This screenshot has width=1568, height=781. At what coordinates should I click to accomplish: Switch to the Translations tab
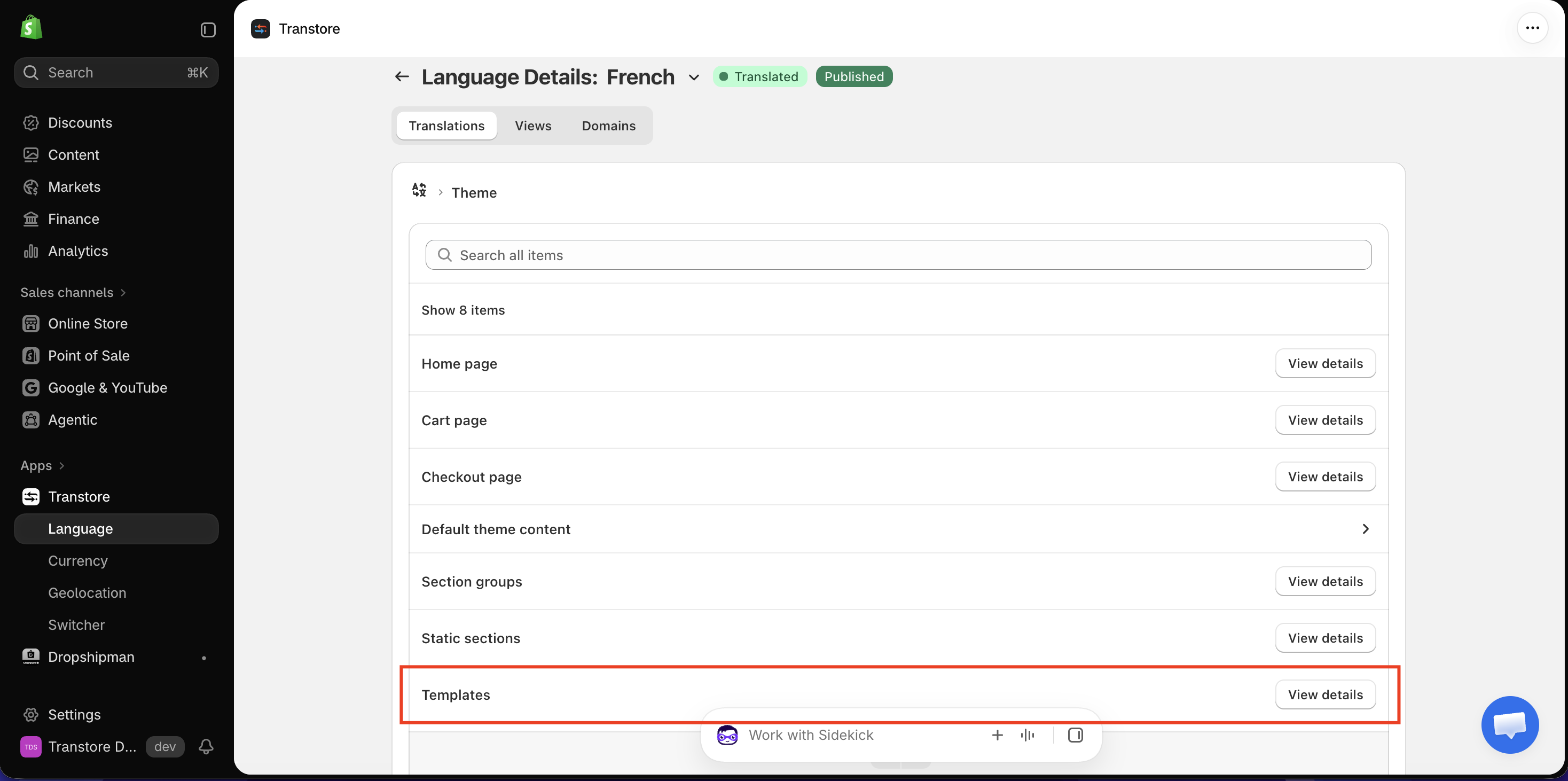tap(446, 126)
